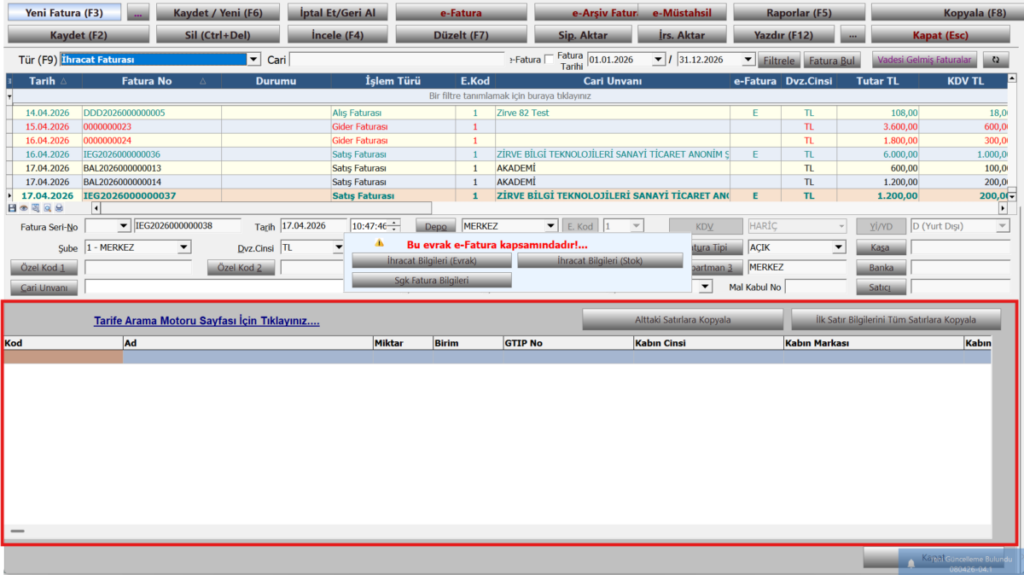This screenshot has height=575, width=1024.
Task: Click the Kapat (Esc) button
Action: click(x=940, y=35)
